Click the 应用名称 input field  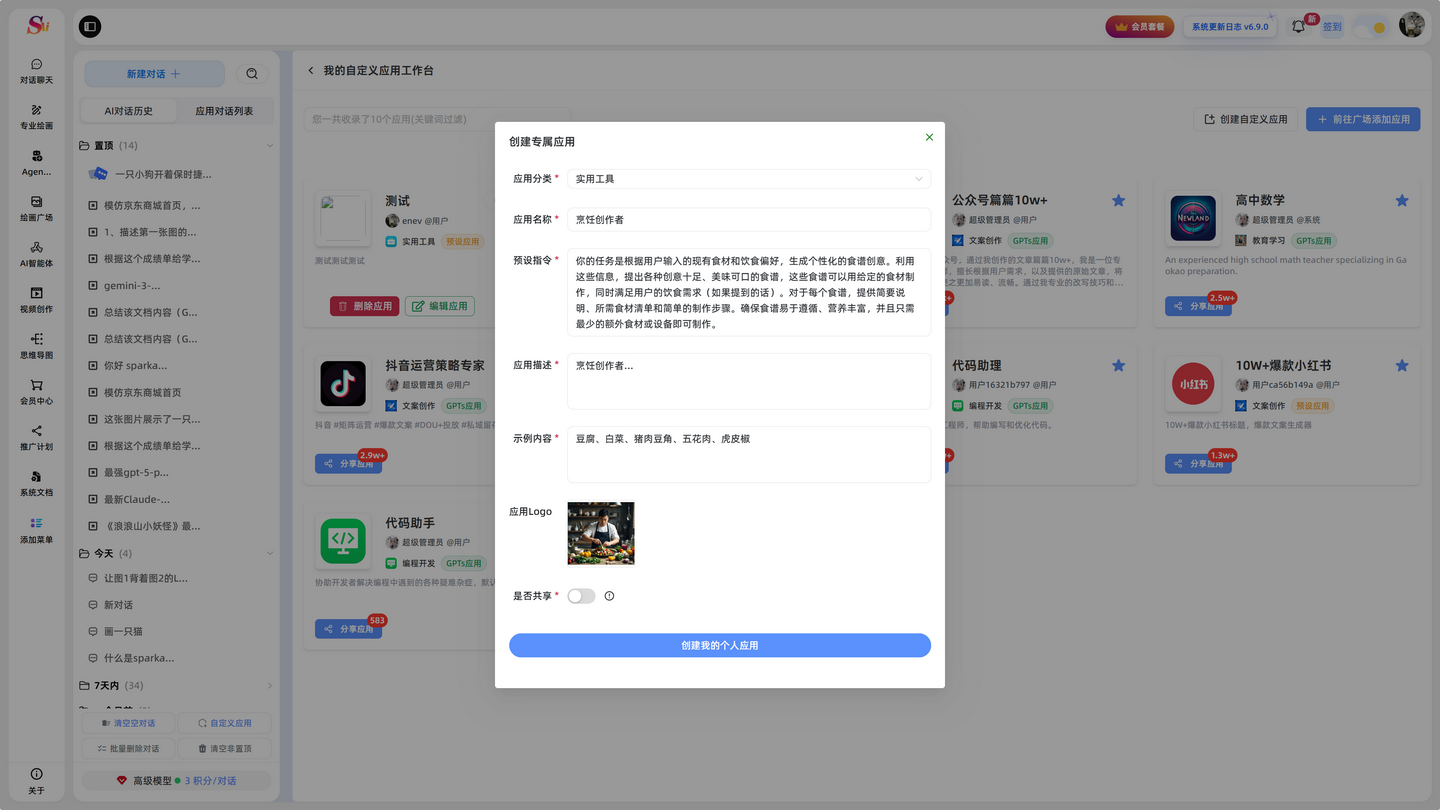tap(749, 219)
